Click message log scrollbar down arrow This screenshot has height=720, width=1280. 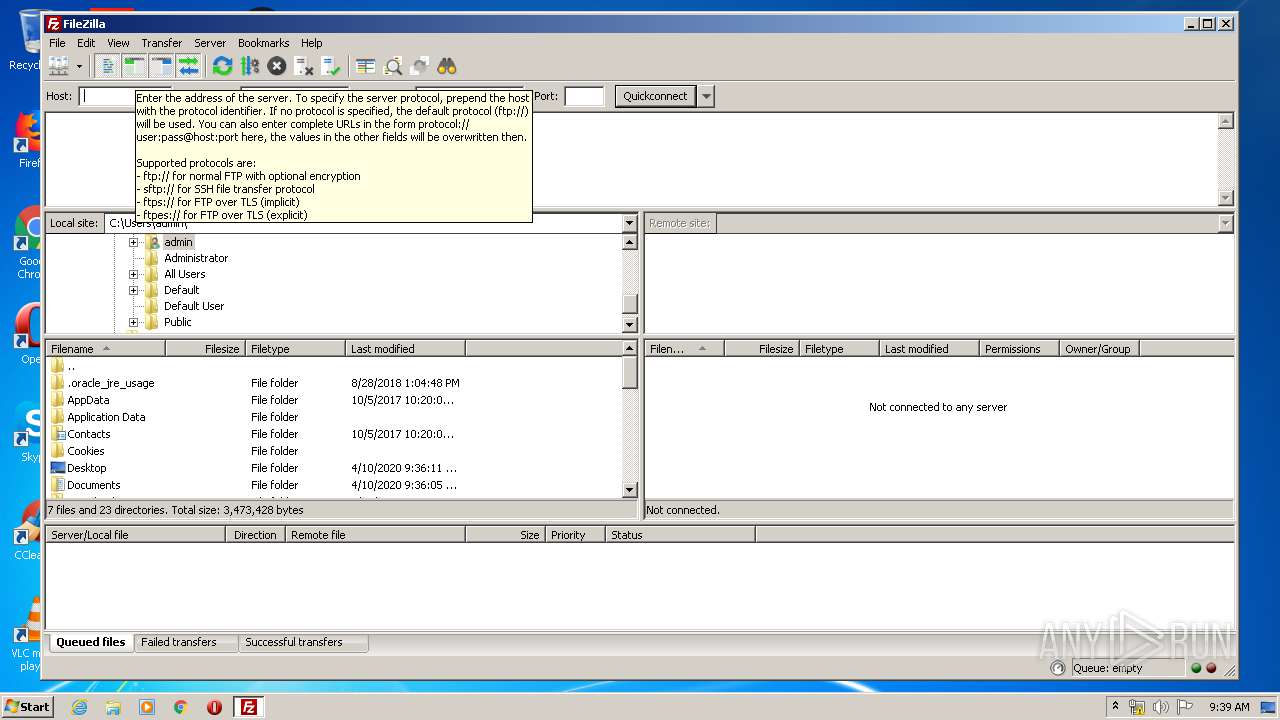(x=1226, y=198)
